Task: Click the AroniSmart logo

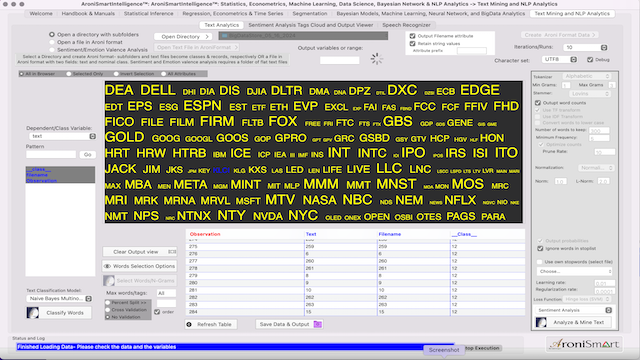Action: click(584, 344)
